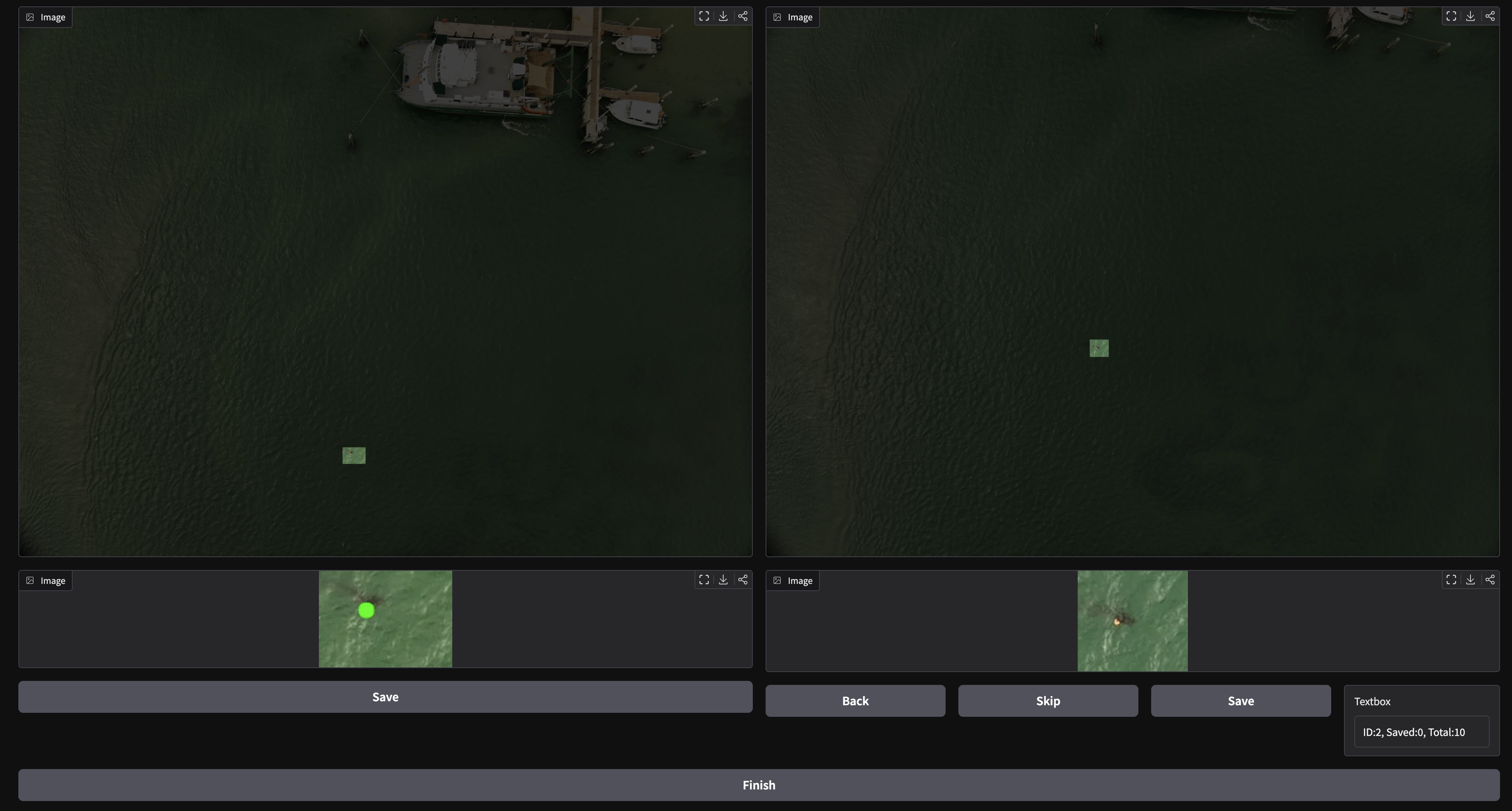Share the top-left harbor image
The image size is (1512, 811).
tap(742, 16)
